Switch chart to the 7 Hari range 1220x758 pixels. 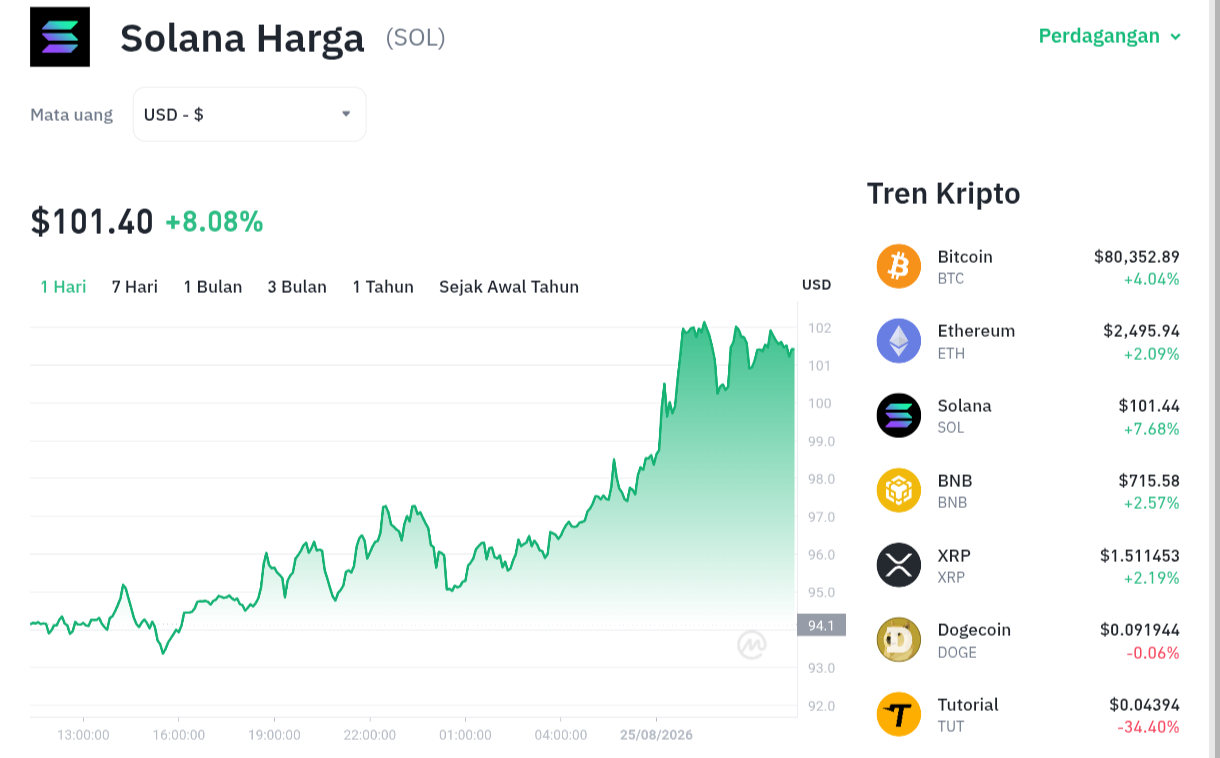pyautogui.click(x=134, y=287)
